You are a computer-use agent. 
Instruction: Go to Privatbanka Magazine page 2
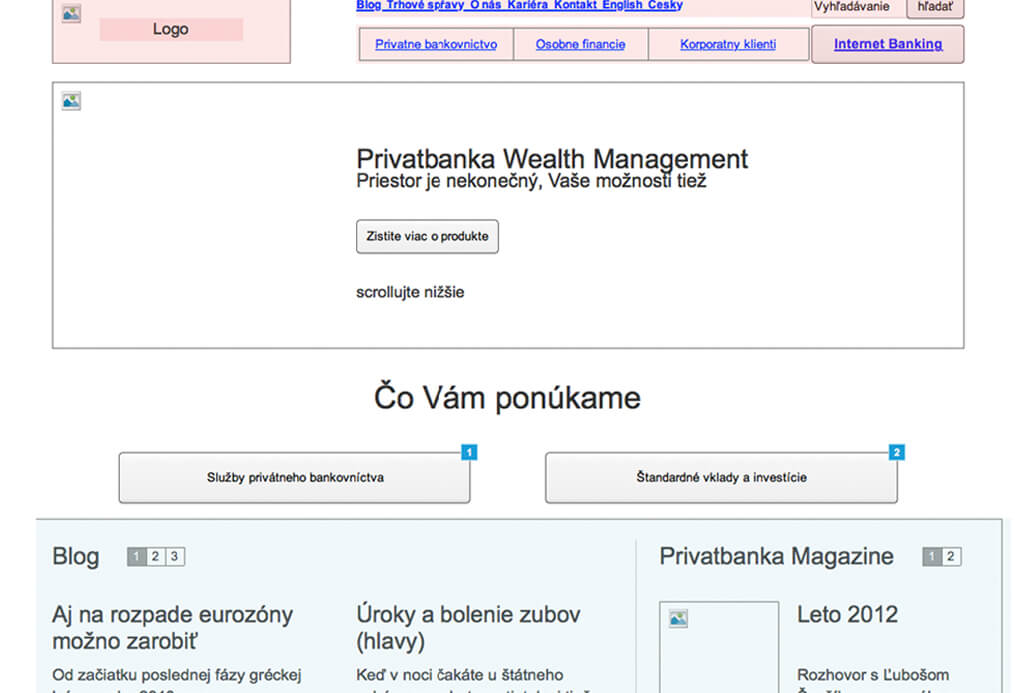click(951, 556)
